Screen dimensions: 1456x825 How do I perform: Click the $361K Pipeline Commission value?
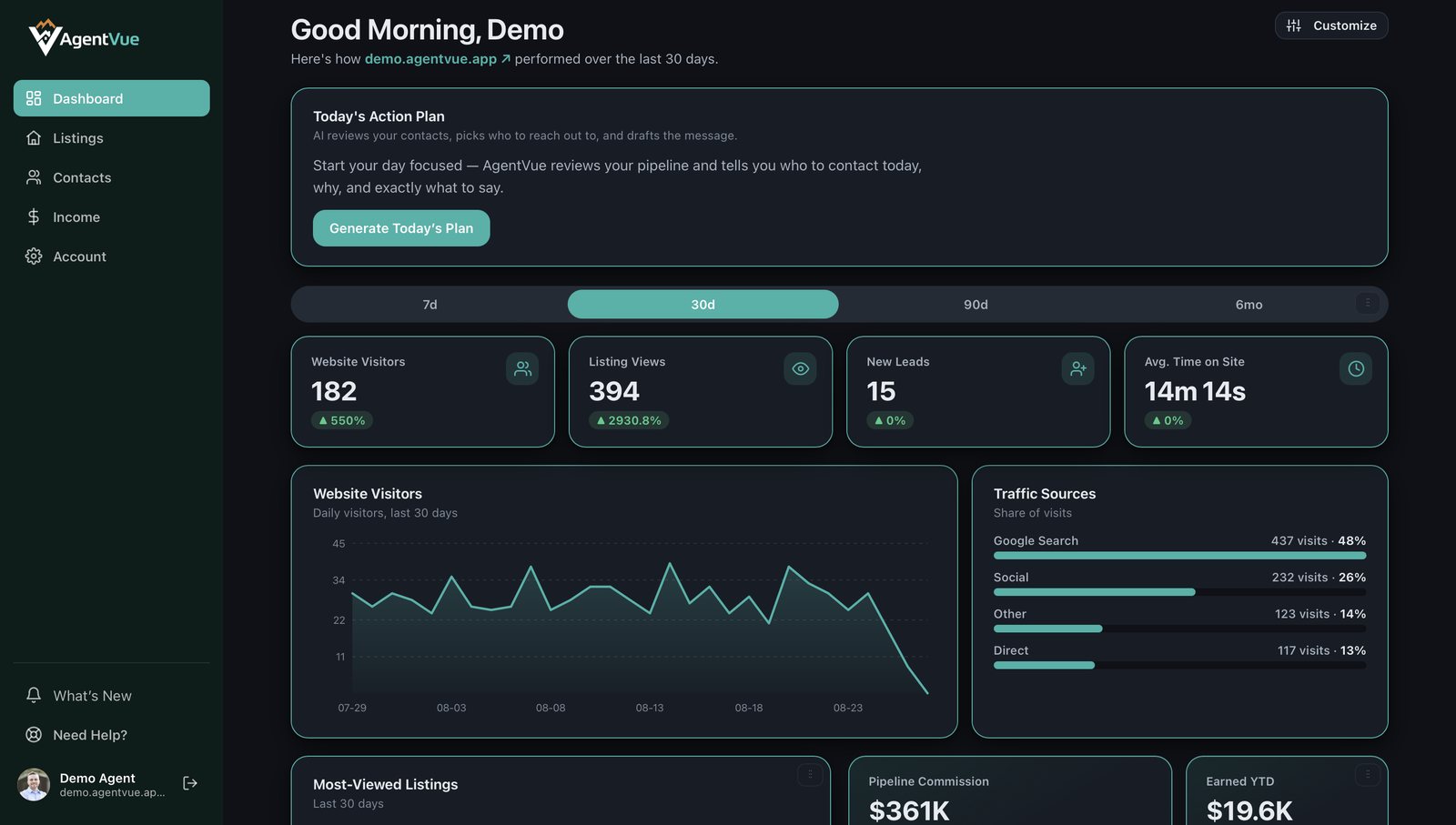(909, 810)
